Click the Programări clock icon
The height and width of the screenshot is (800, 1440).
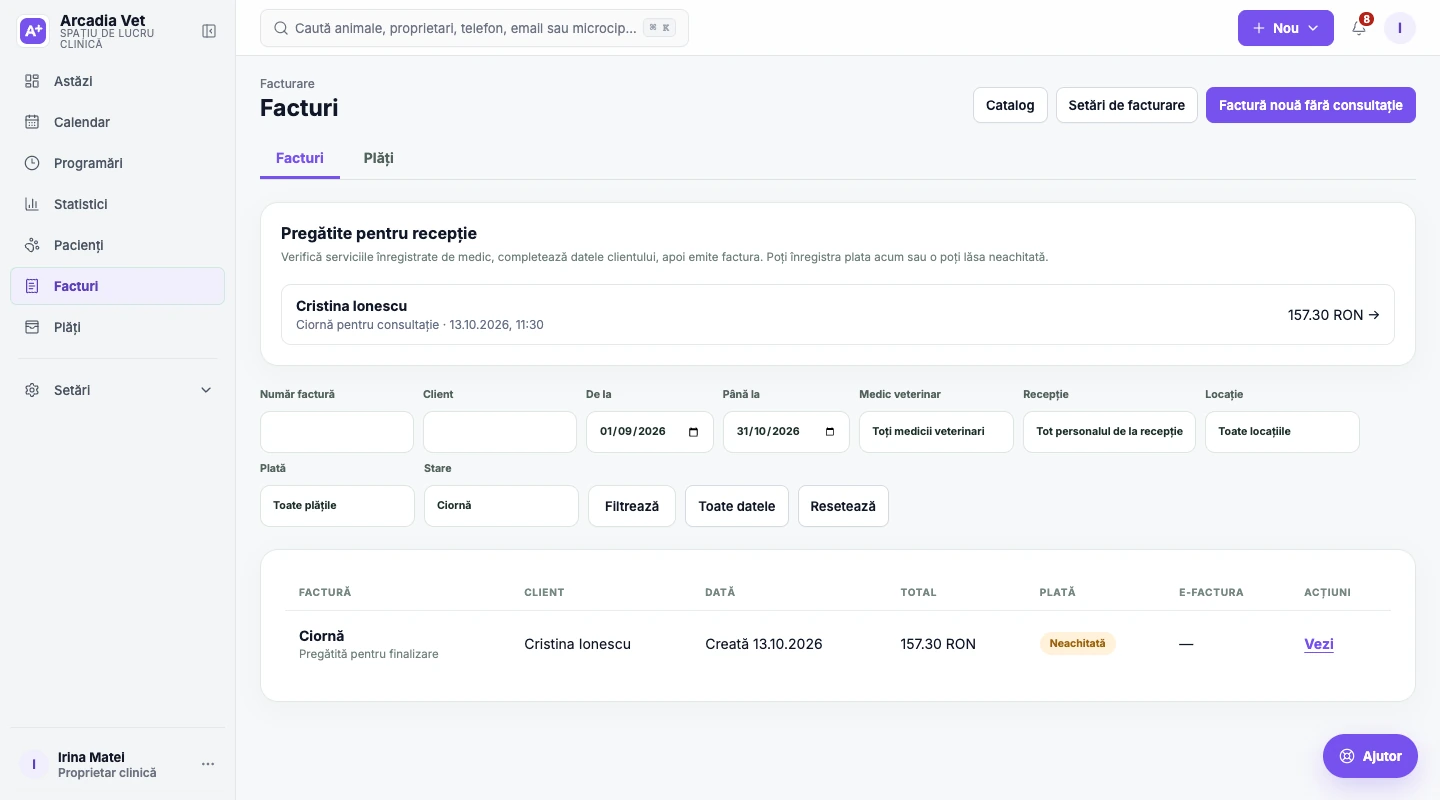32,163
